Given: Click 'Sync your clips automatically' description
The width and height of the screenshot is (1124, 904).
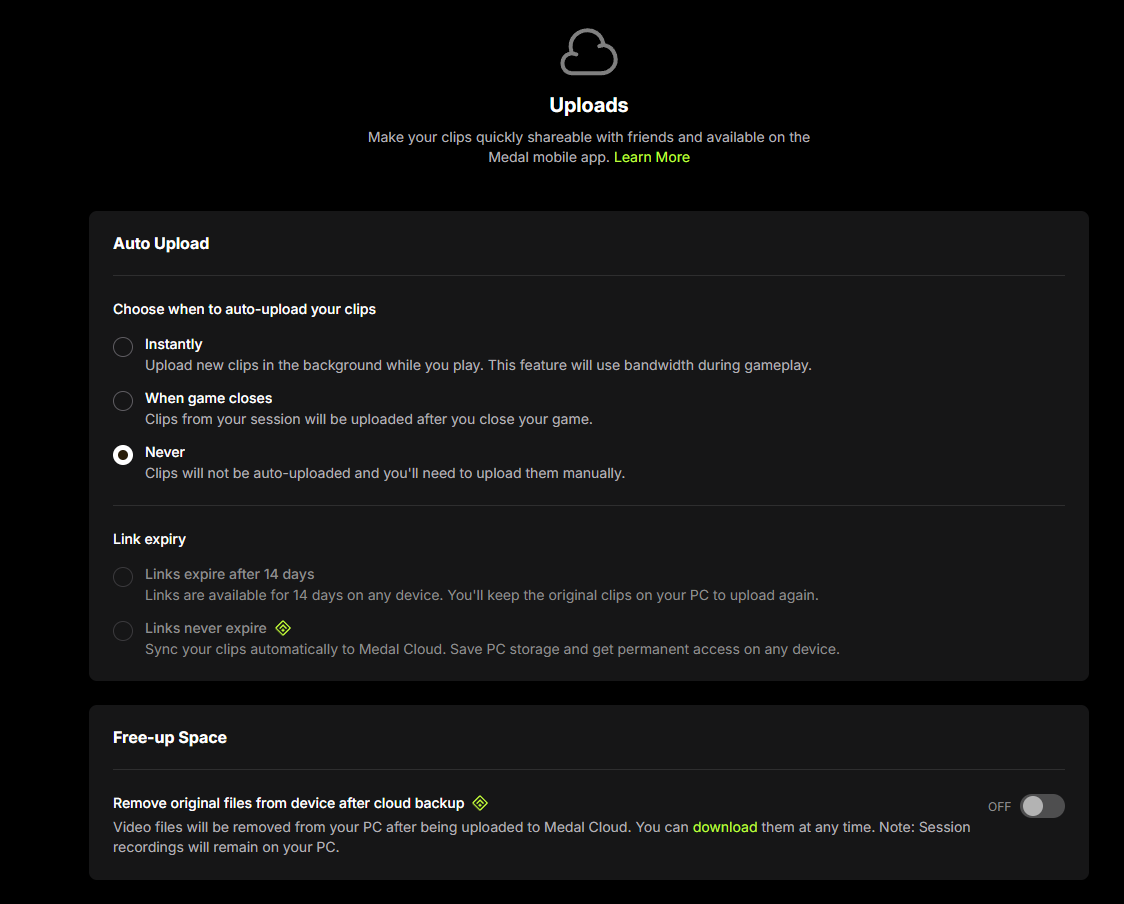Looking at the screenshot, I should [492, 649].
